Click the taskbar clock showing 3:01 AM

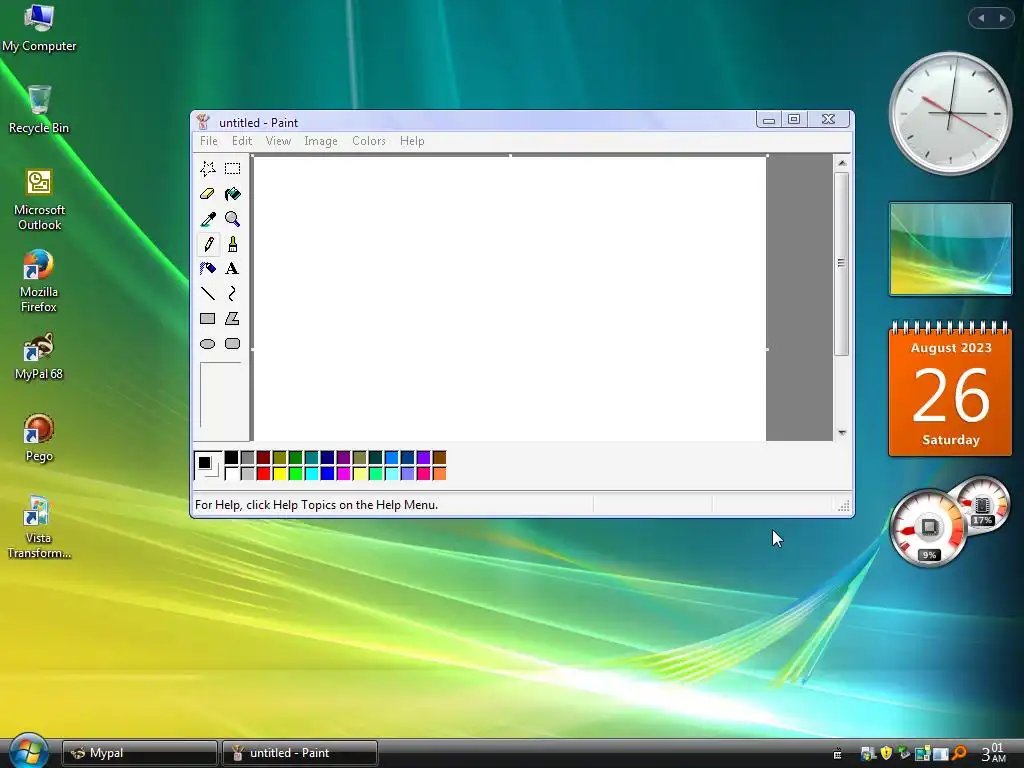pyautogui.click(x=993, y=753)
